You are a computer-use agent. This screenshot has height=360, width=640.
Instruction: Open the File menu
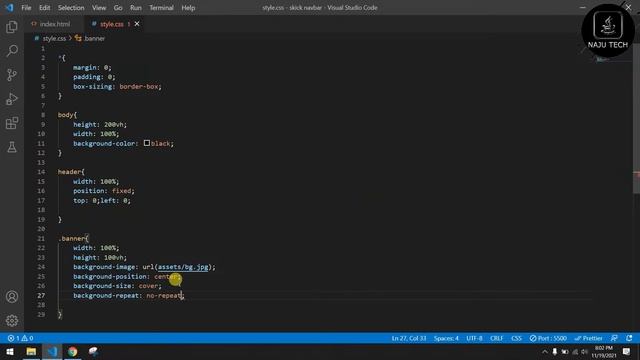coord(26,8)
